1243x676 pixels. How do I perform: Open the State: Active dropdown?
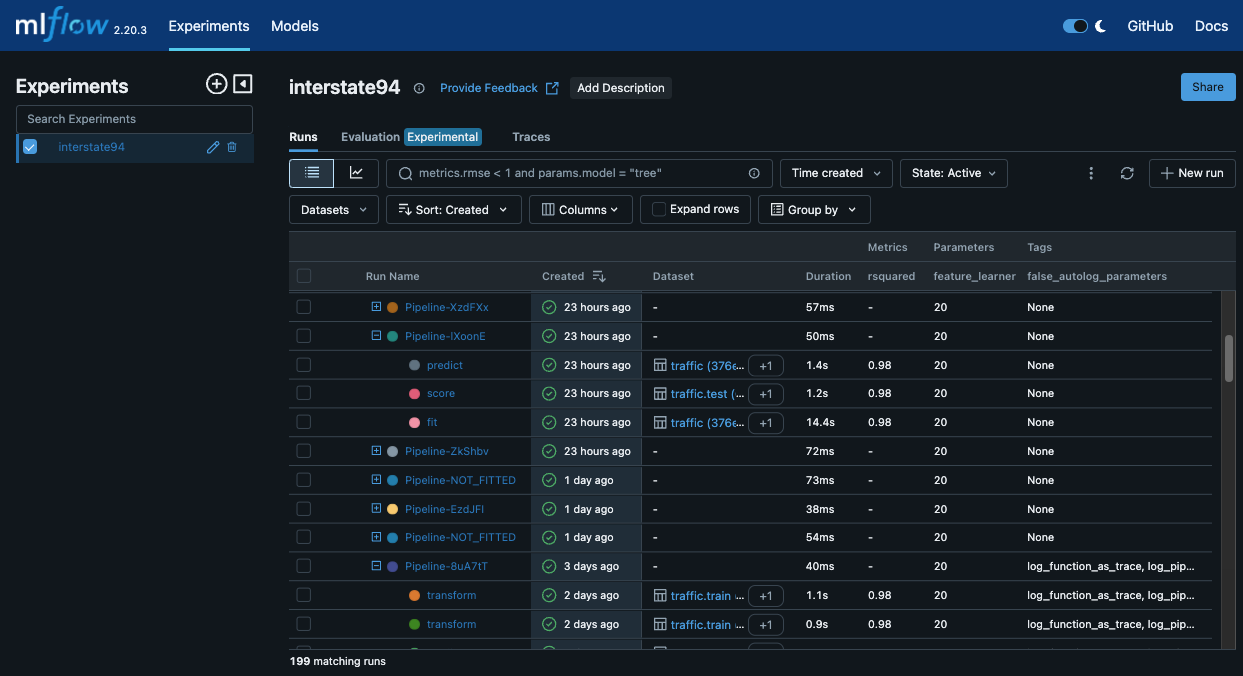tap(954, 173)
